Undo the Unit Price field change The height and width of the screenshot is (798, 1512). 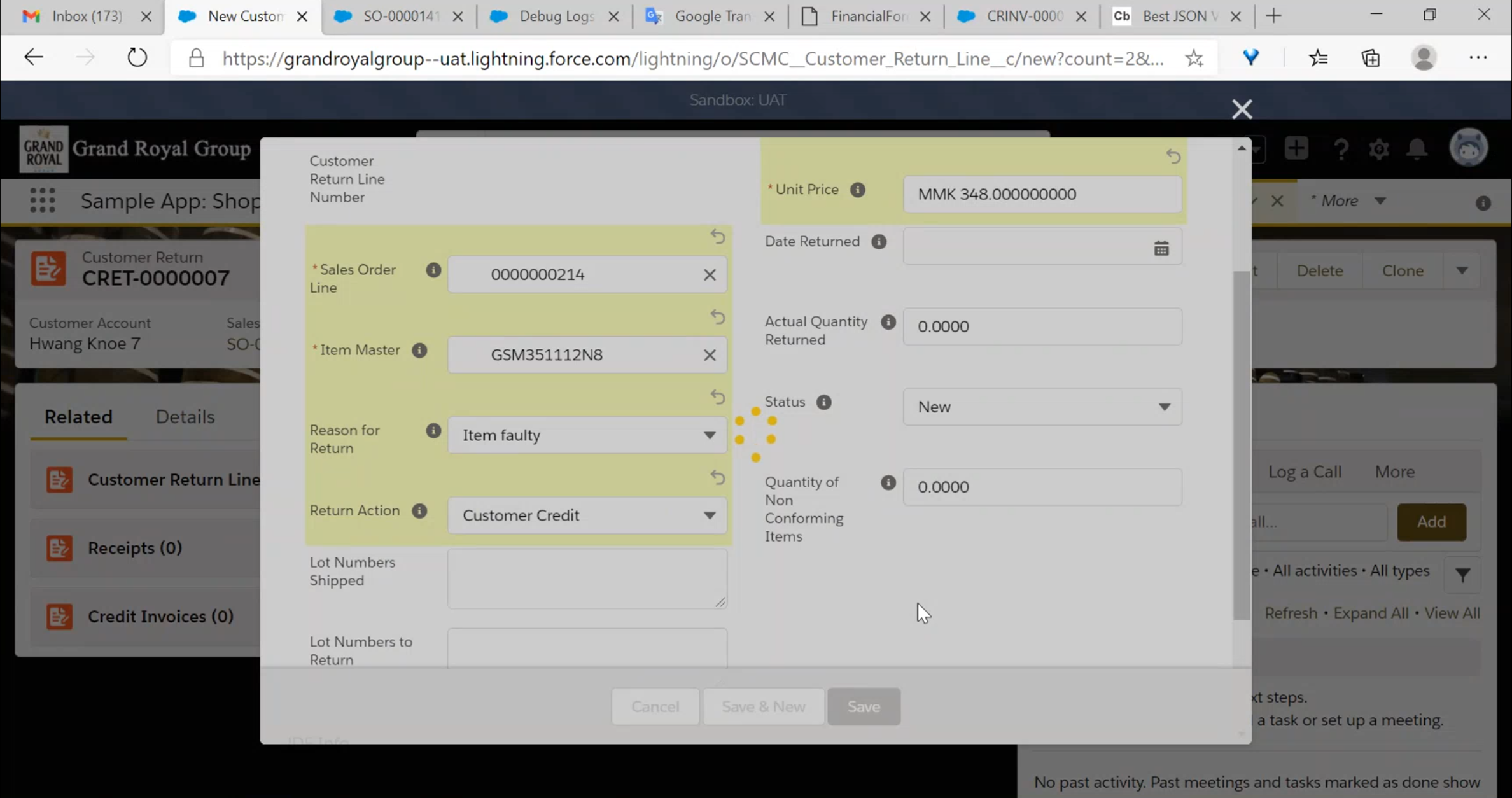click(1173, 156)
